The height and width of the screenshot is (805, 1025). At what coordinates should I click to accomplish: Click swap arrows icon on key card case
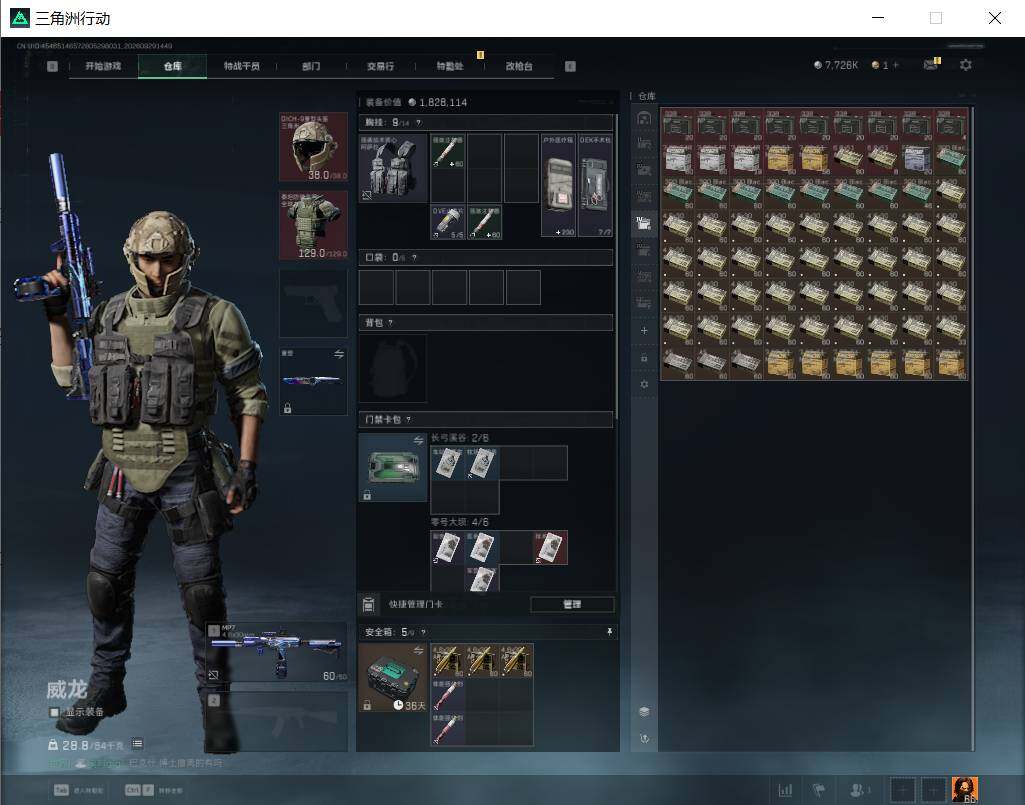[x=418, y=441]
